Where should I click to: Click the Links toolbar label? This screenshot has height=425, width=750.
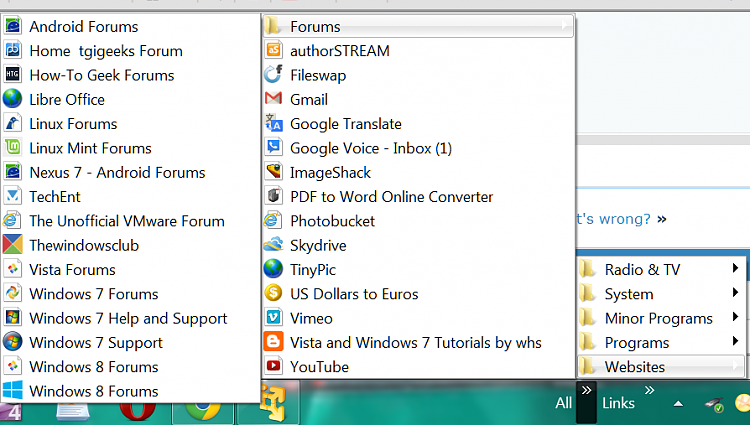pos(618,403)
